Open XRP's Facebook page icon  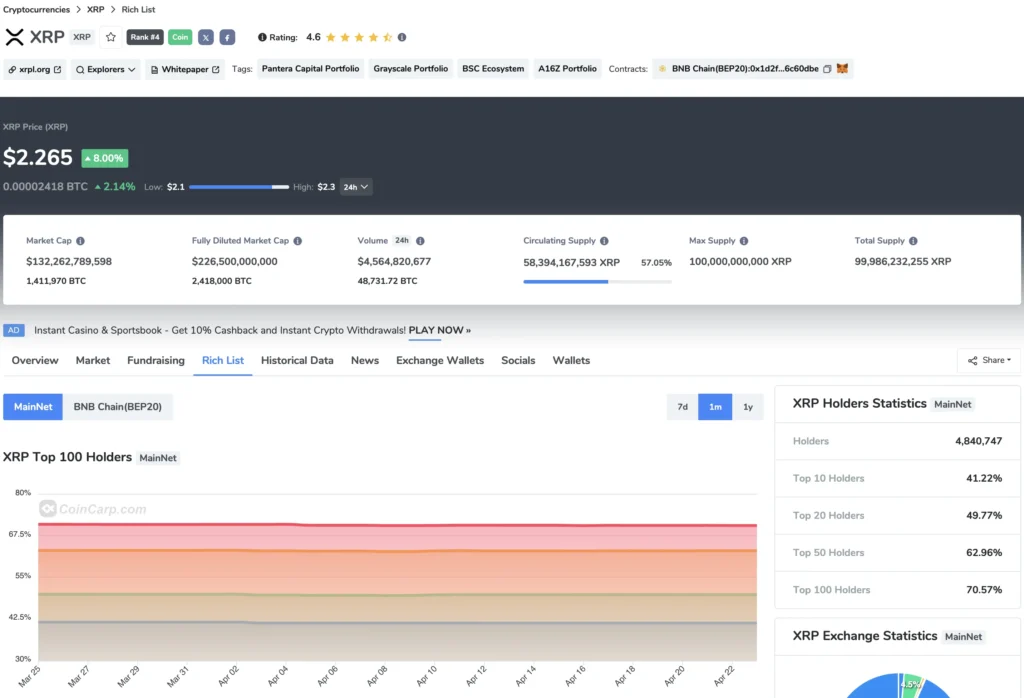pos(227,37)
